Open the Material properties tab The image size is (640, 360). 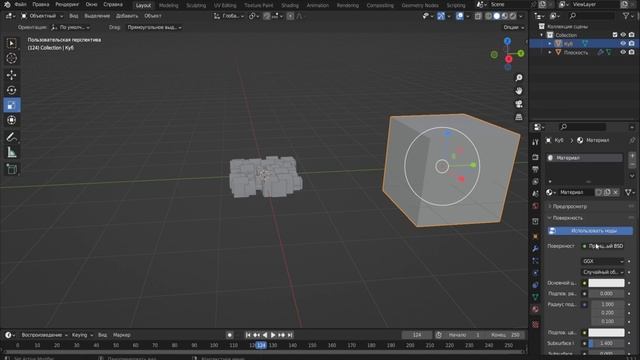pyautogui.click(x=536, y=309)
